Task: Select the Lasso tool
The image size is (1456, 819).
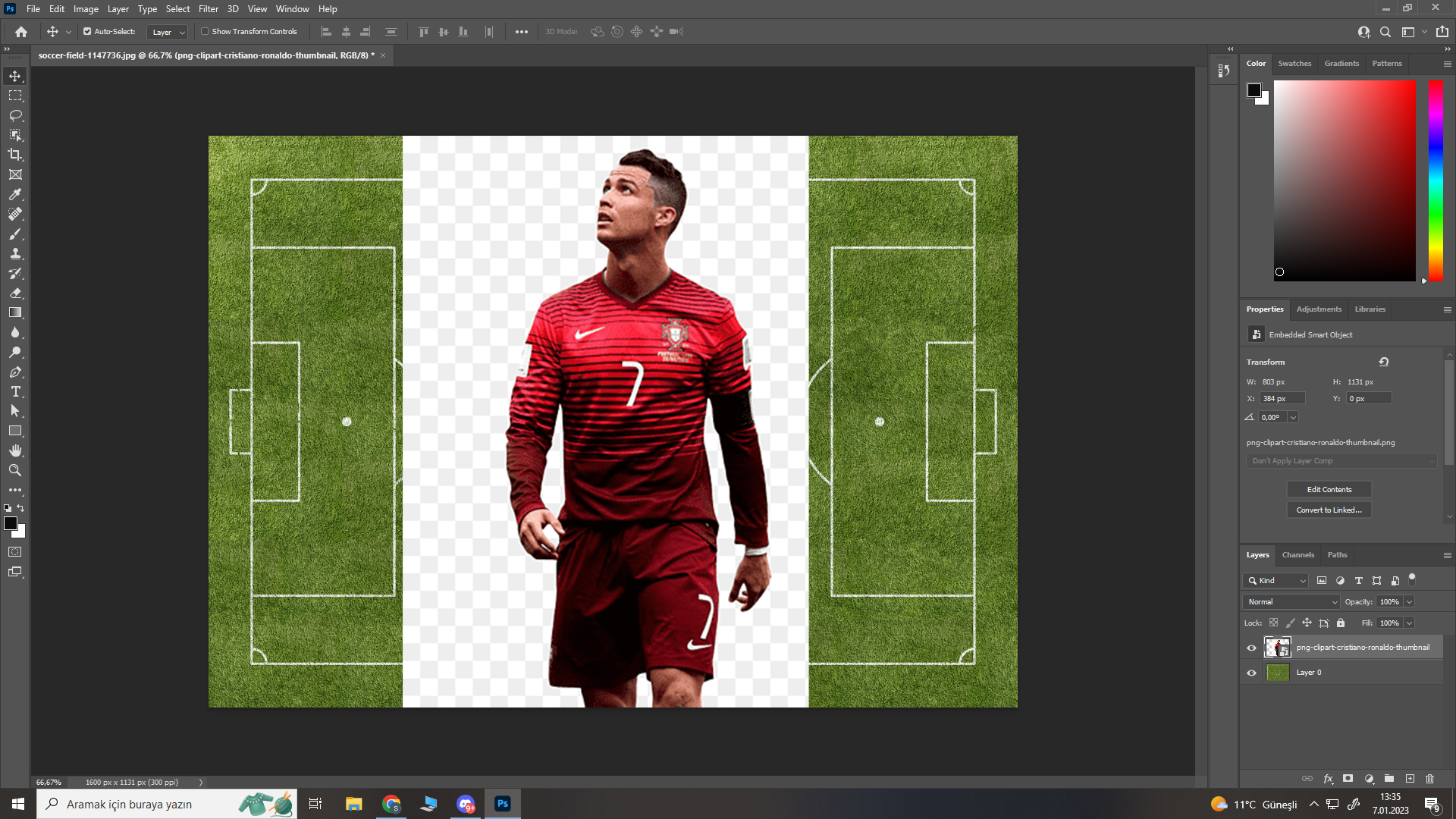Action: click(x=15, y=115)
